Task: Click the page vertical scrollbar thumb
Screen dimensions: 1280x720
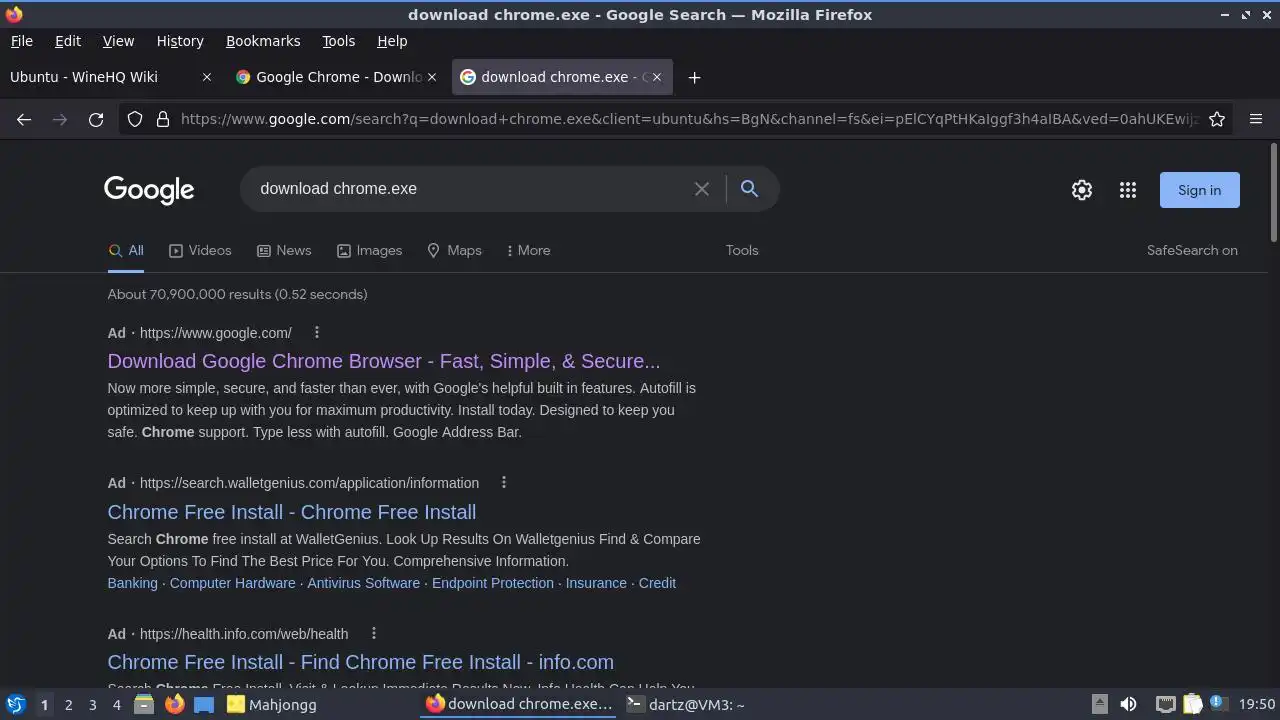Action: point(1273,192)
